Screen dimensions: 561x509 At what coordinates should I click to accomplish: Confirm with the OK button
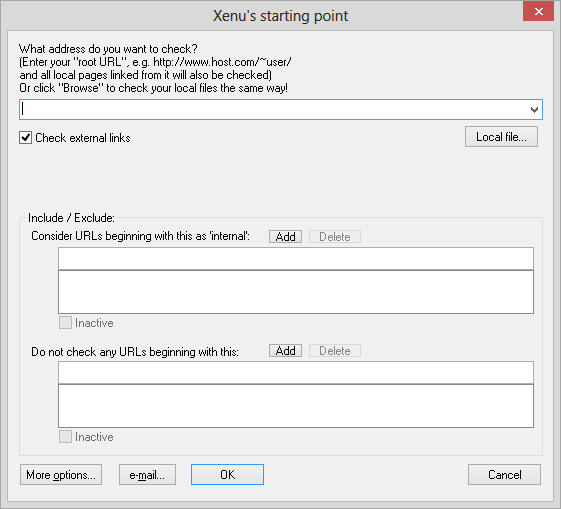pyautogui.click(x=227, y=475)
